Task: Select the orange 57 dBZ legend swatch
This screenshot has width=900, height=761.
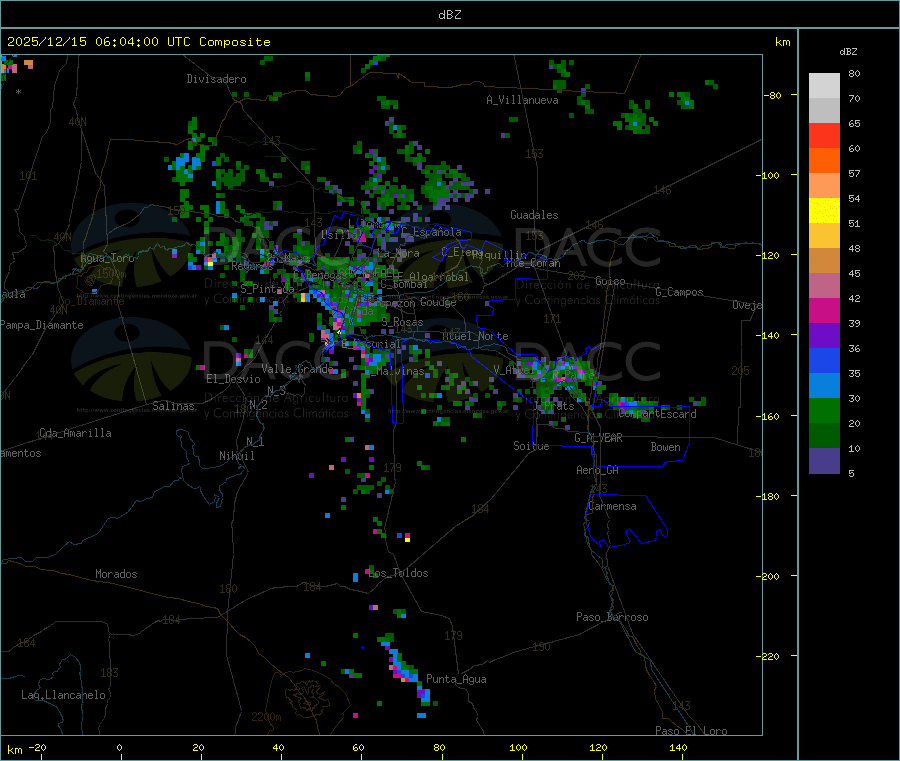Action: (824, 160)
